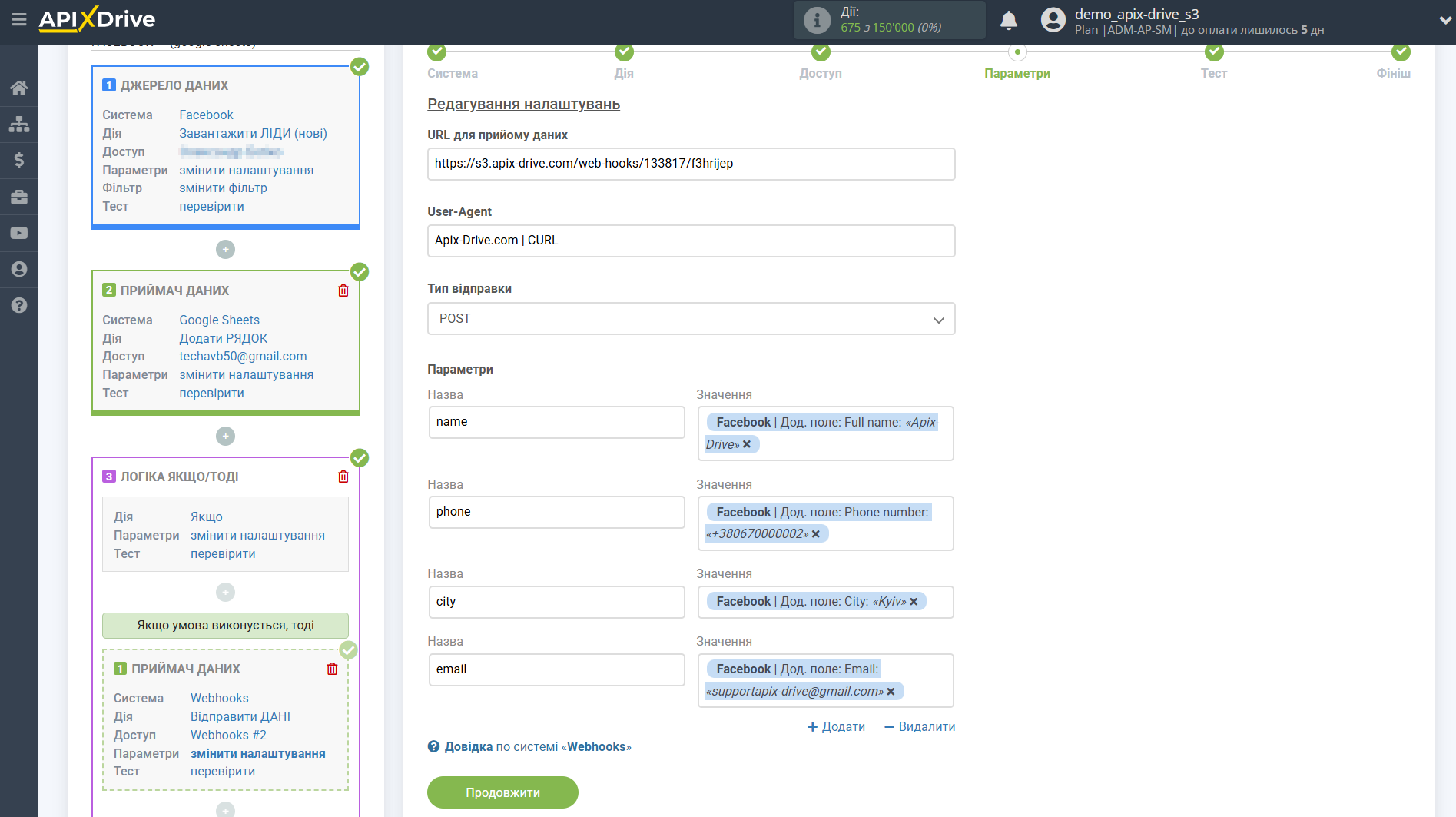
Task: Remove the City tag from the value
Action: click(x=914, y=601)
